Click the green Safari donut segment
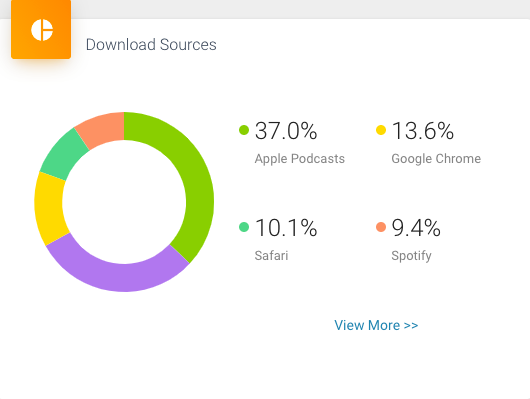Viewport: 530px width, 399px height. pyautogui.click(x=64, y=154)
